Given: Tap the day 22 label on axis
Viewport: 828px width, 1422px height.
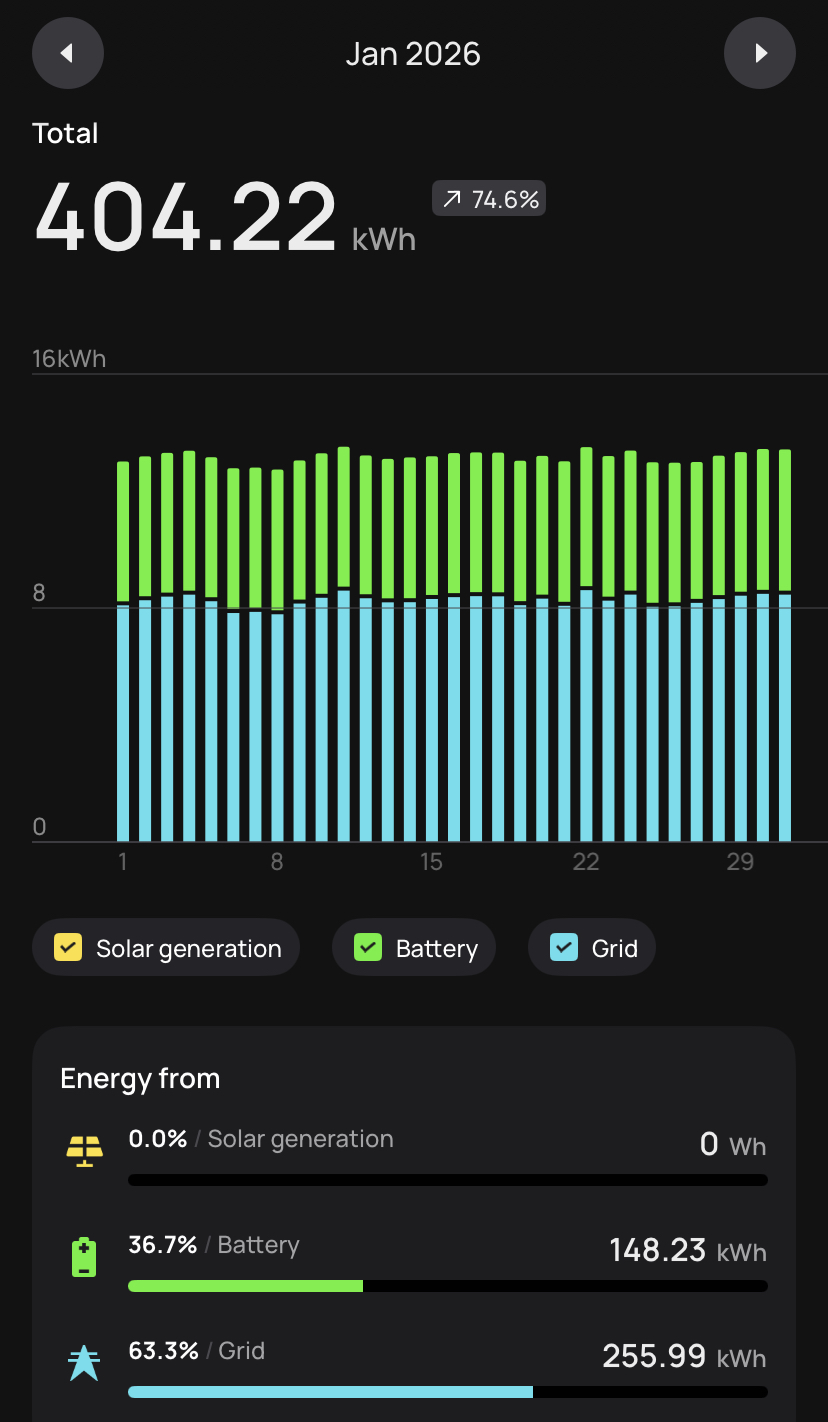Looking at the screenshot, I should pyautogui.click(x=586, y=862).
